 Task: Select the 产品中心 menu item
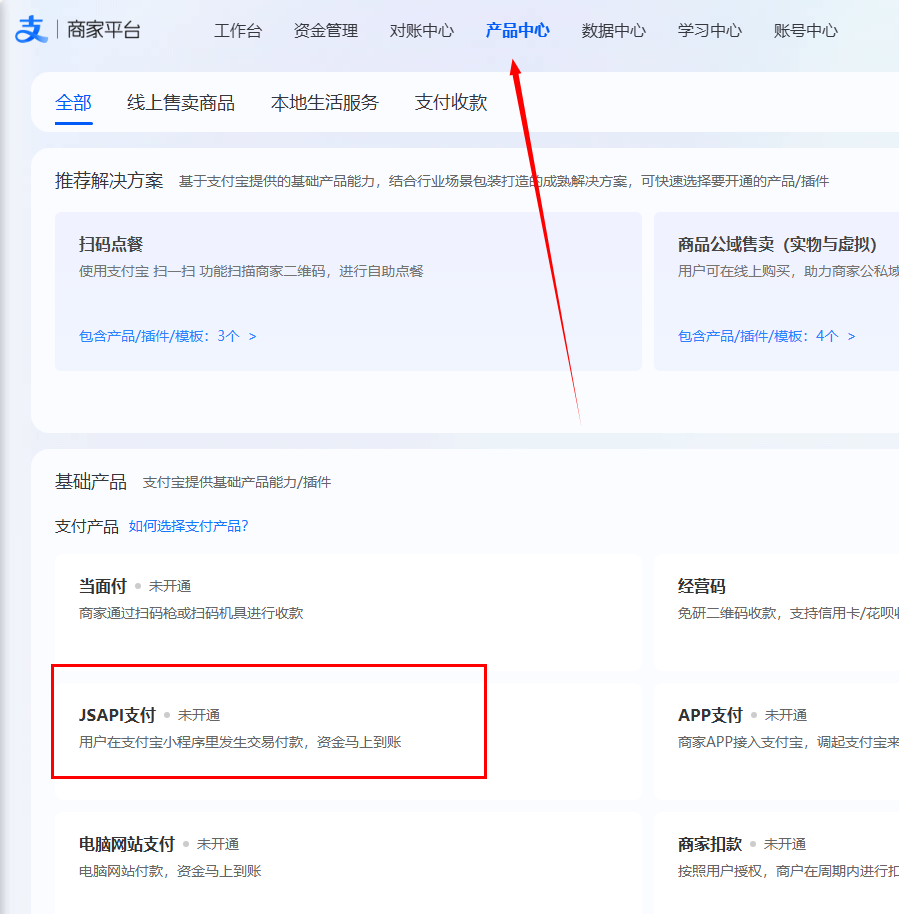click(518, 30)
